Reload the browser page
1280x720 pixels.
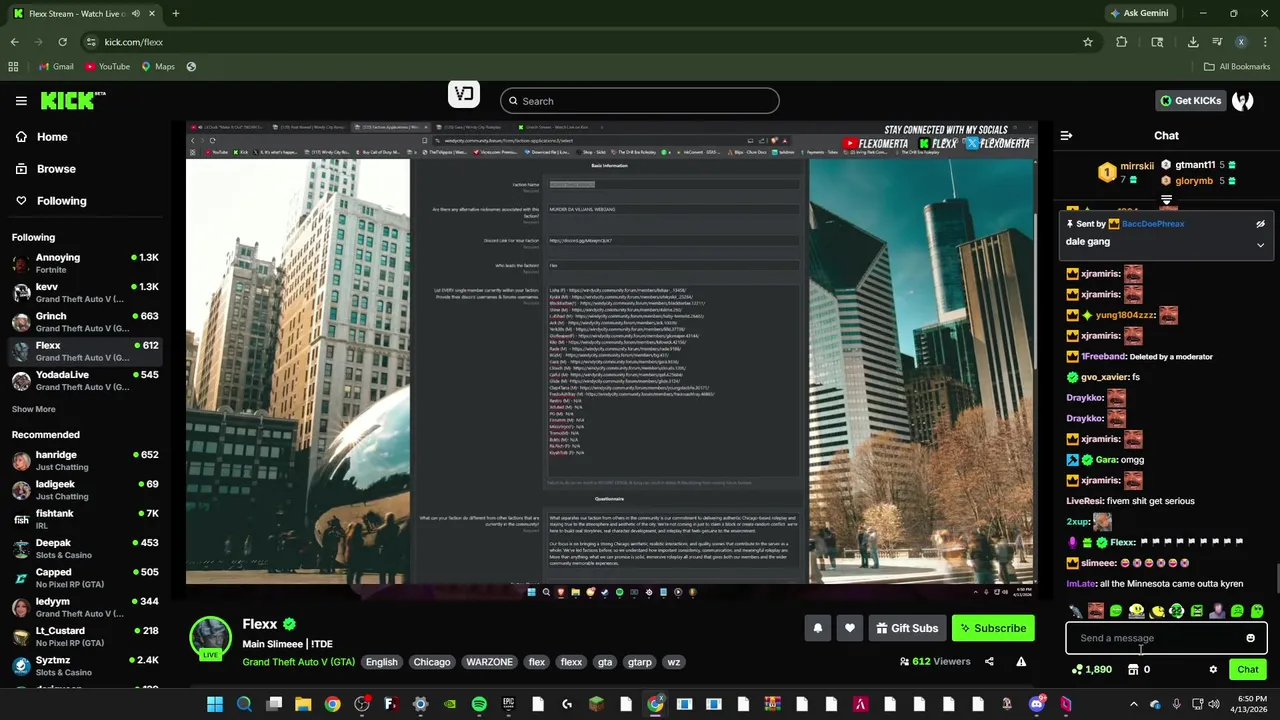pos(62,42)
